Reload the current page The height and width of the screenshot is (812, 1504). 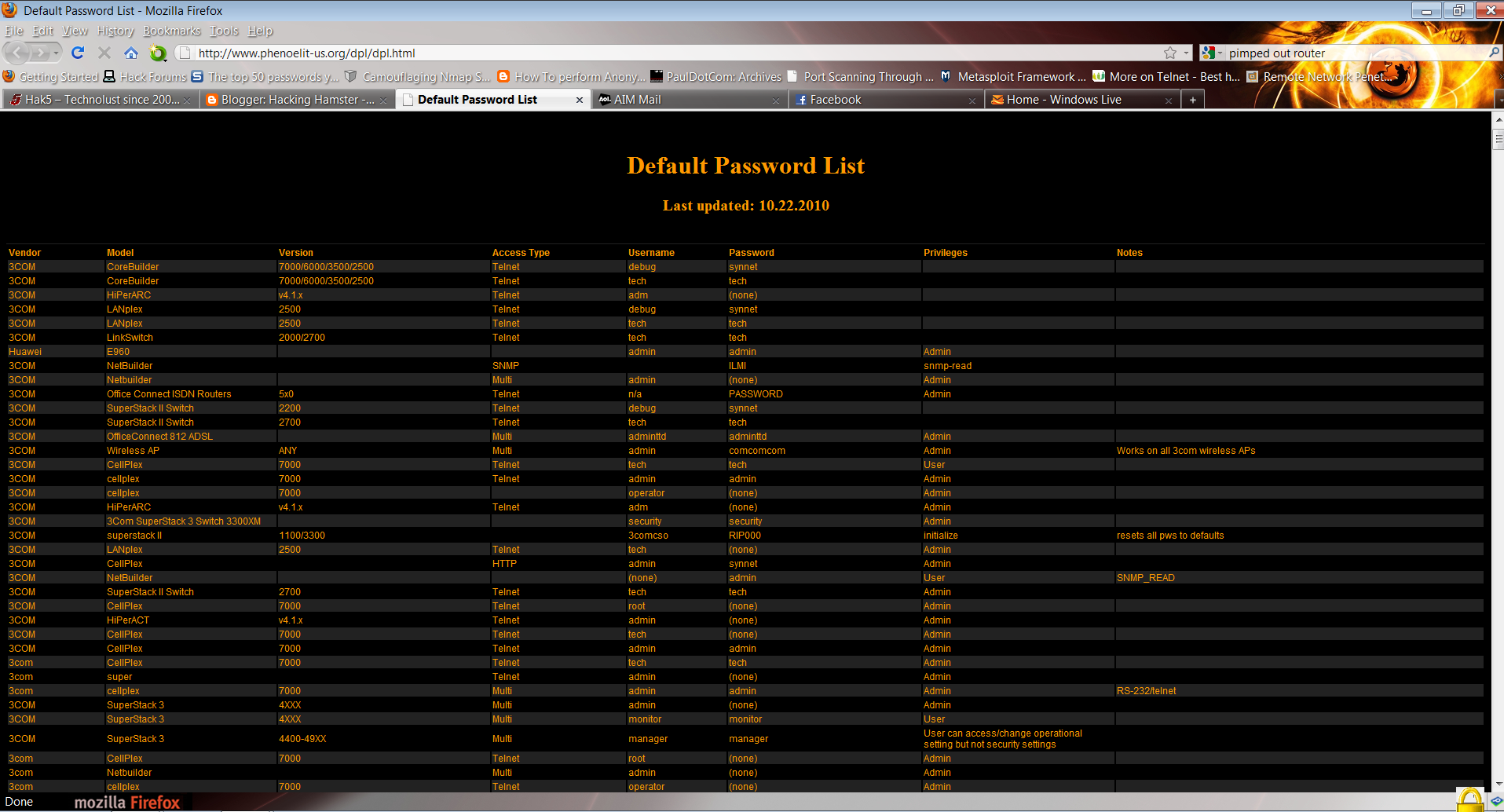click(77, 53)
